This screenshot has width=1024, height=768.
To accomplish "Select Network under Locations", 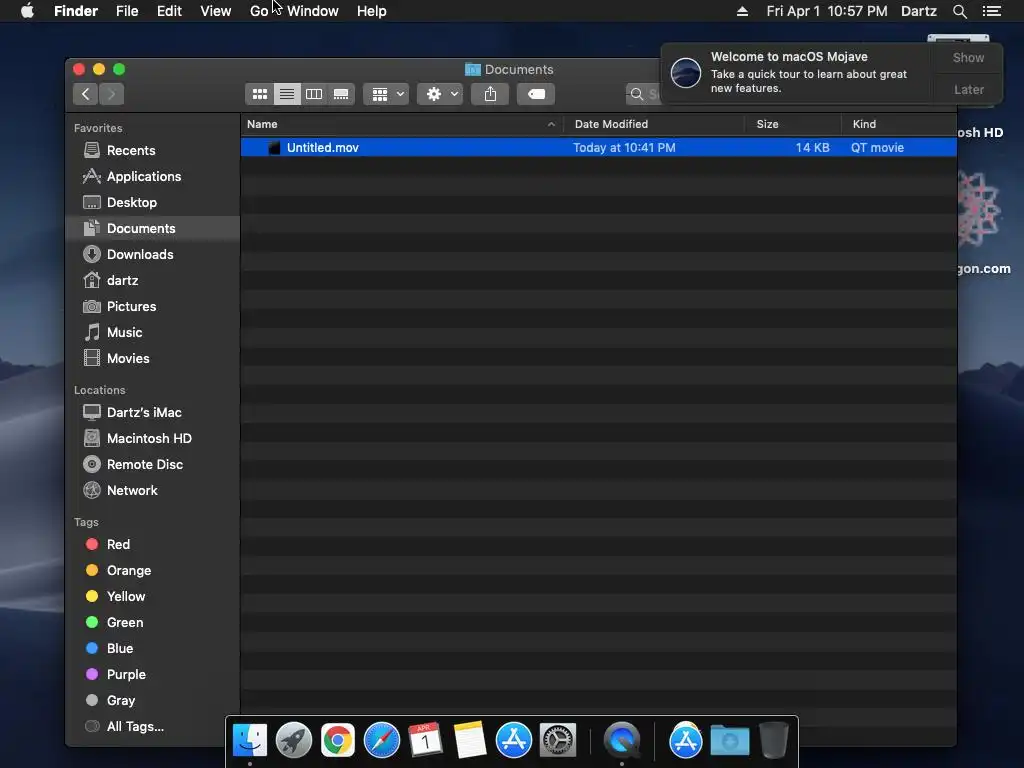I will (153, 490).
